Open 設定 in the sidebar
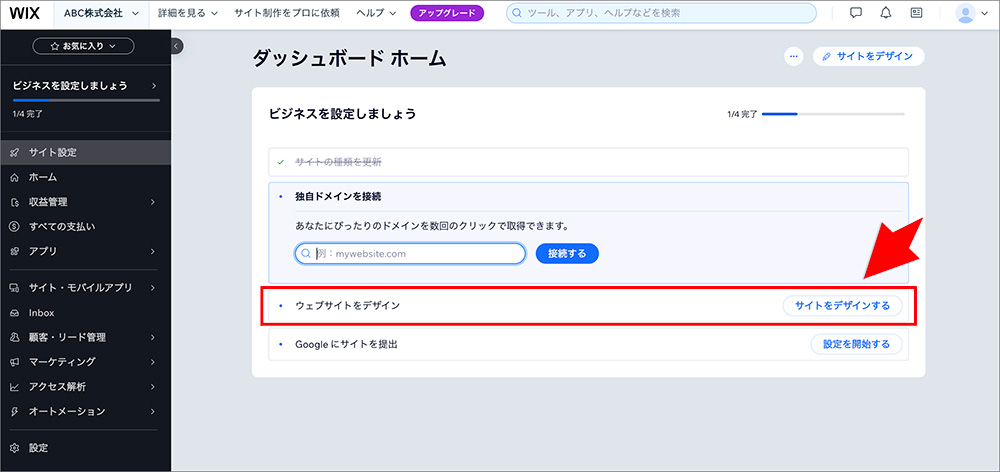 point(85,448)
